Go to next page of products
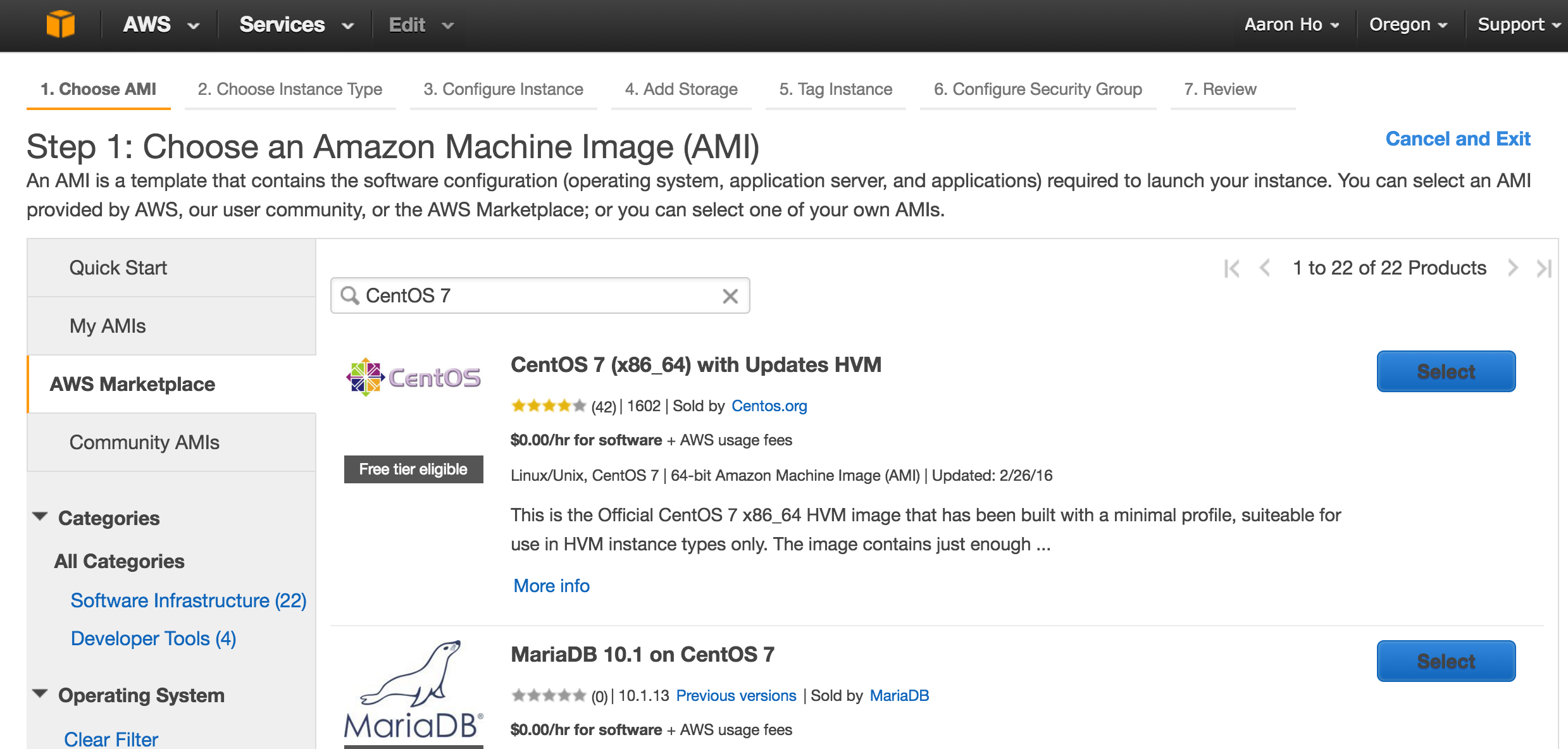1568x749 pixels. click(1513, 268)
